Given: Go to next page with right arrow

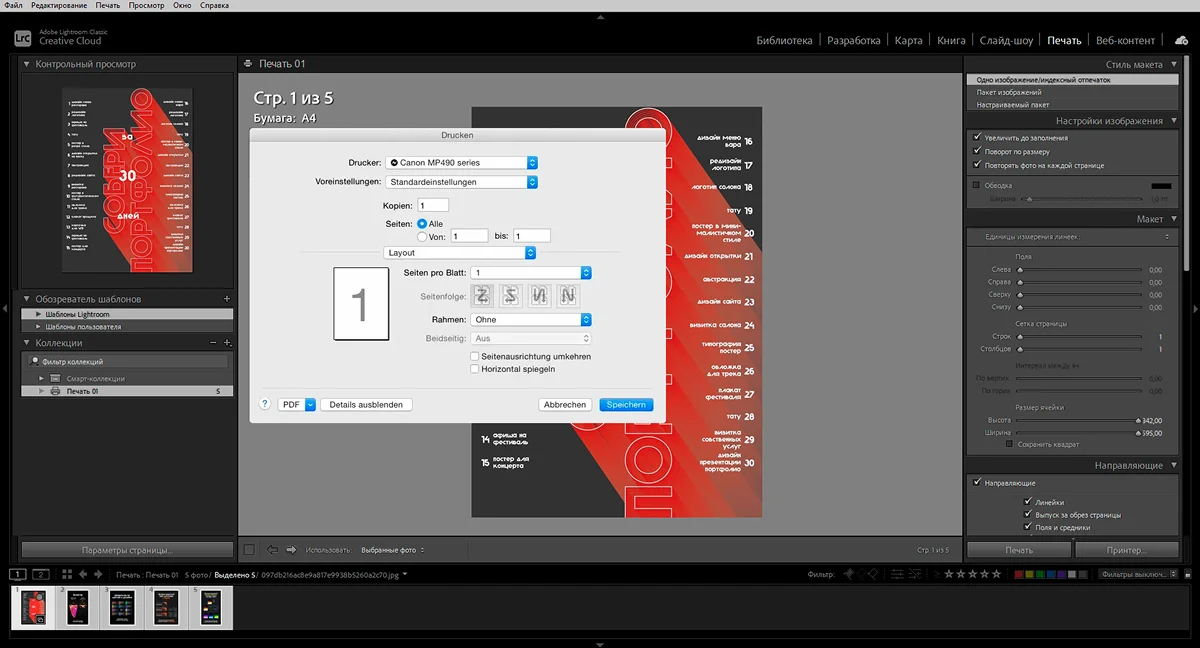Looking at the screenshot, I should pyautogui.click(x=291, y=549).
